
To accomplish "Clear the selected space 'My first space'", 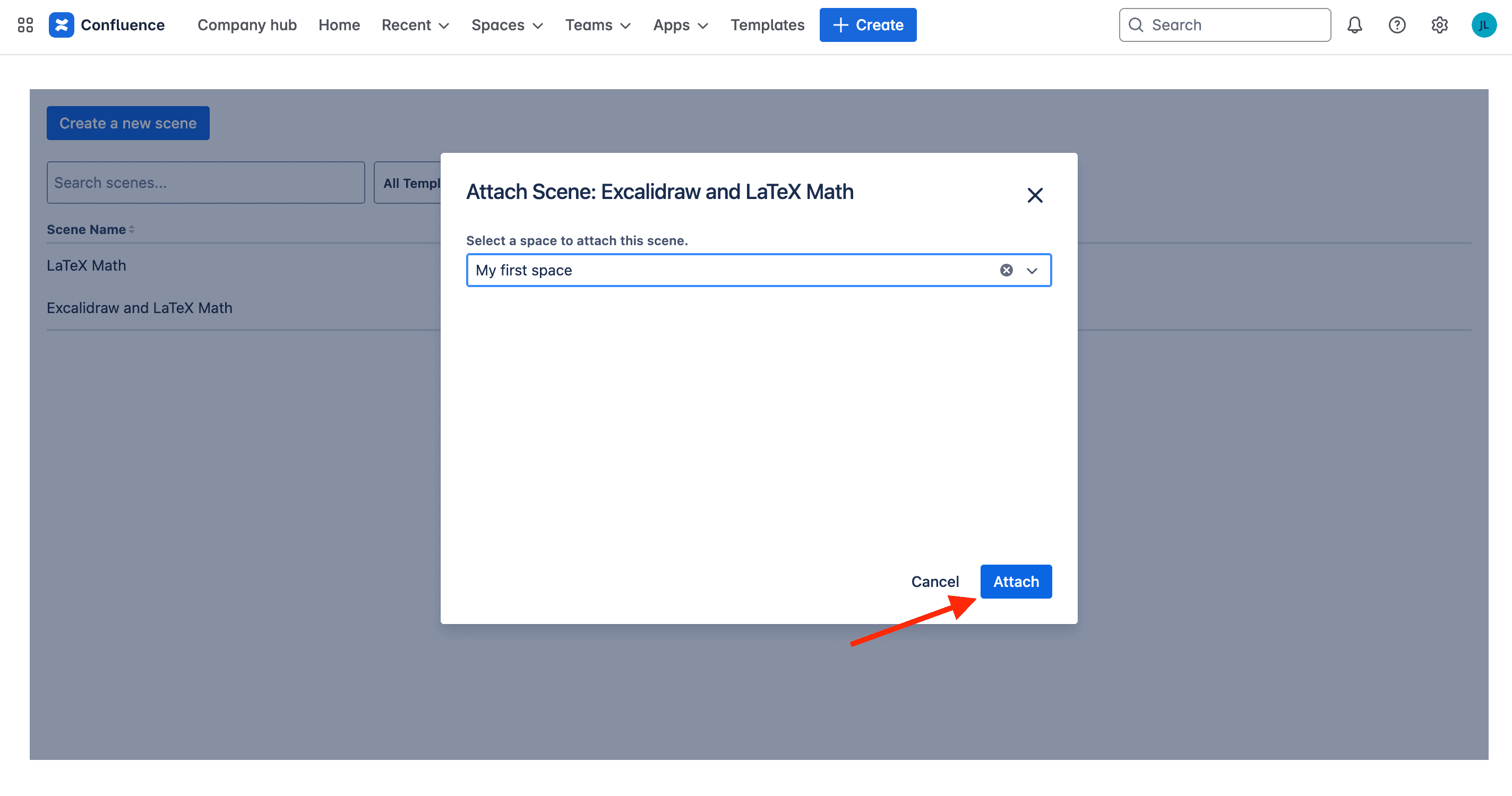I will (x=1006, y=271).
